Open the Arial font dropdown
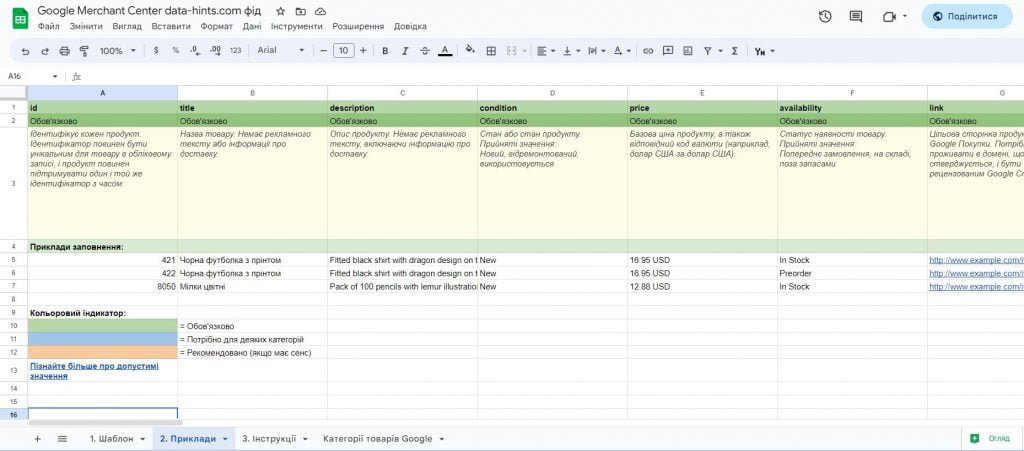The width and height of the screenshot is (1024, 451). (x=278, y=50)
